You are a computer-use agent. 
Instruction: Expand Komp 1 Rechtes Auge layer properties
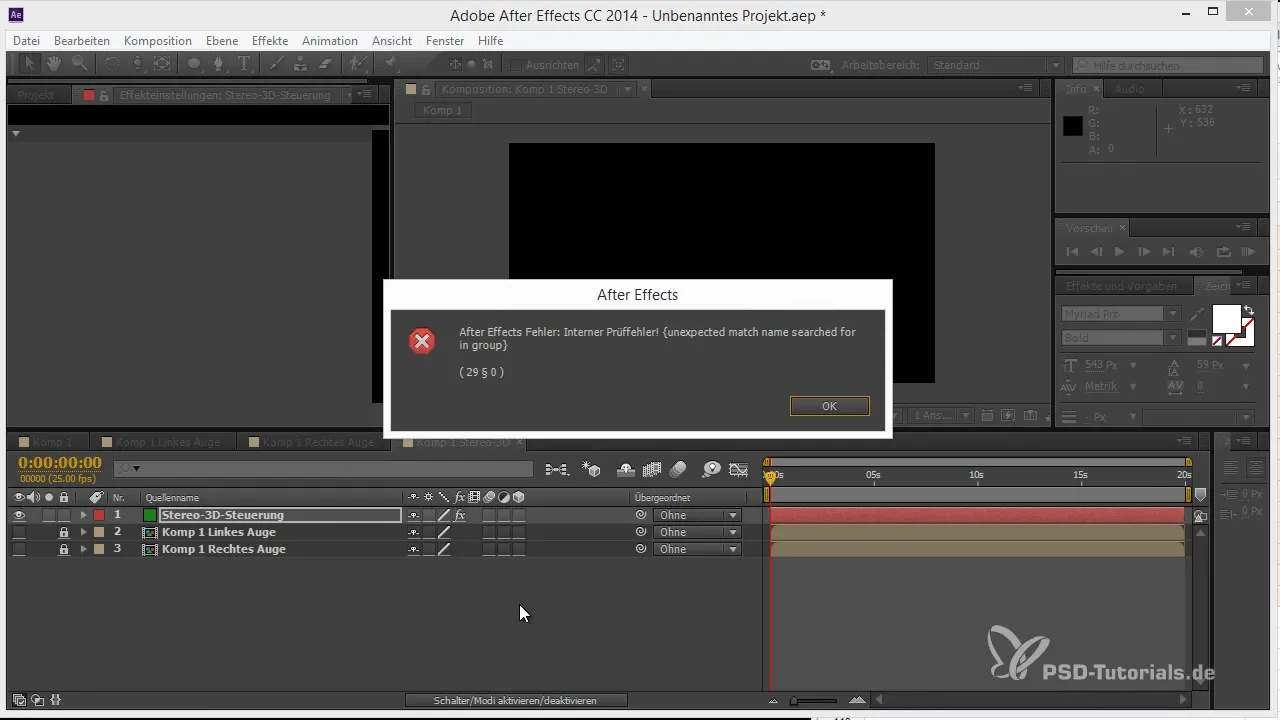pos(84,550)
